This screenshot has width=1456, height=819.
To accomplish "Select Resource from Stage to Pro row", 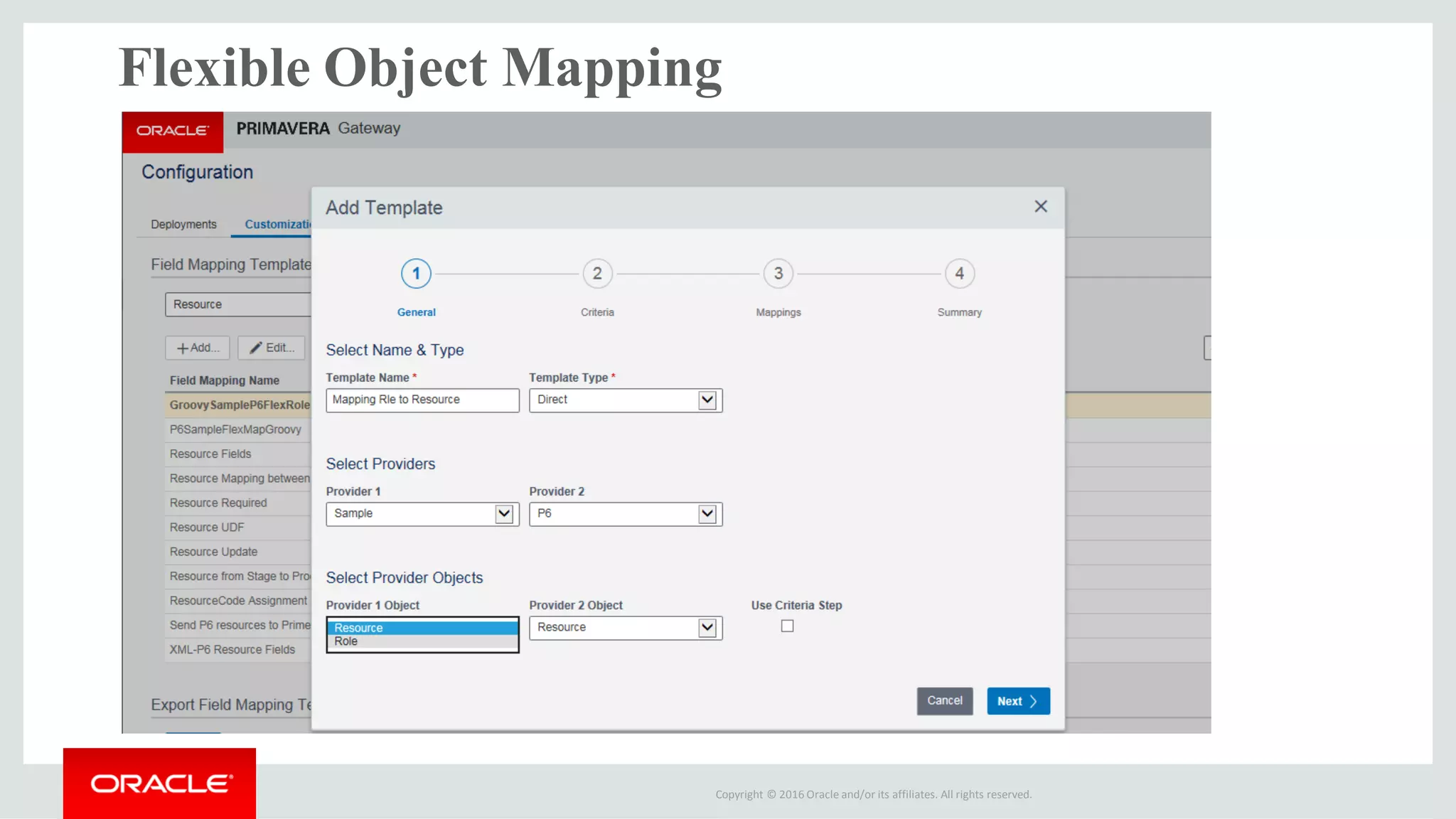I will [239, 576].
